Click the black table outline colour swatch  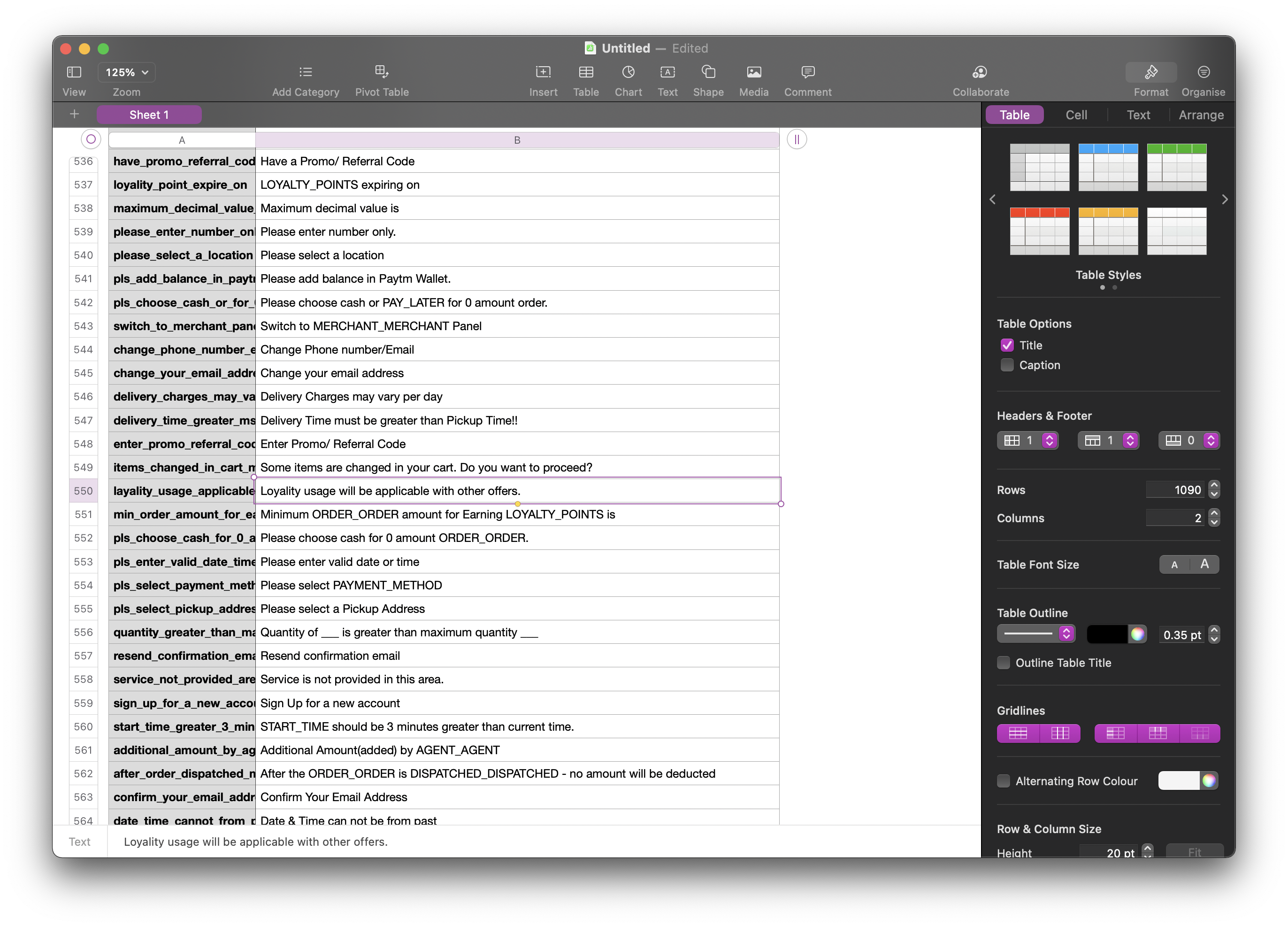1106,634
